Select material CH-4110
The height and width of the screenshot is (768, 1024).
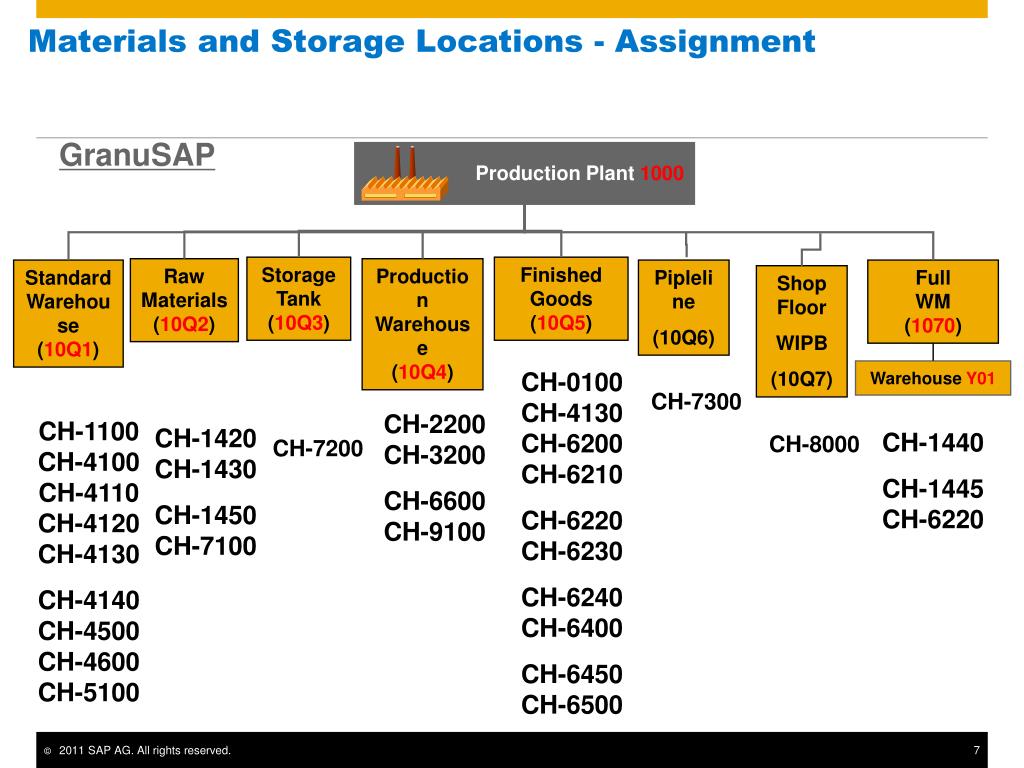(x=89, y=493)
